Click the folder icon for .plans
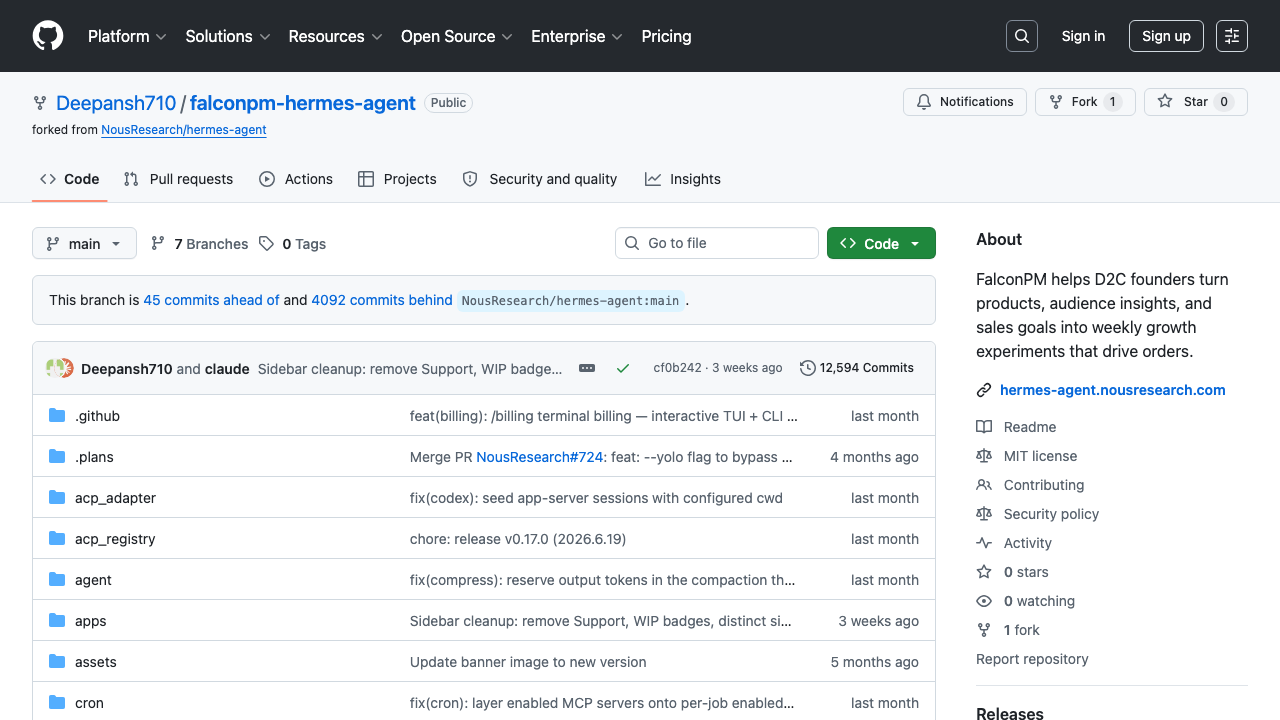The image size is (1280, 720). tap(57, 457)
